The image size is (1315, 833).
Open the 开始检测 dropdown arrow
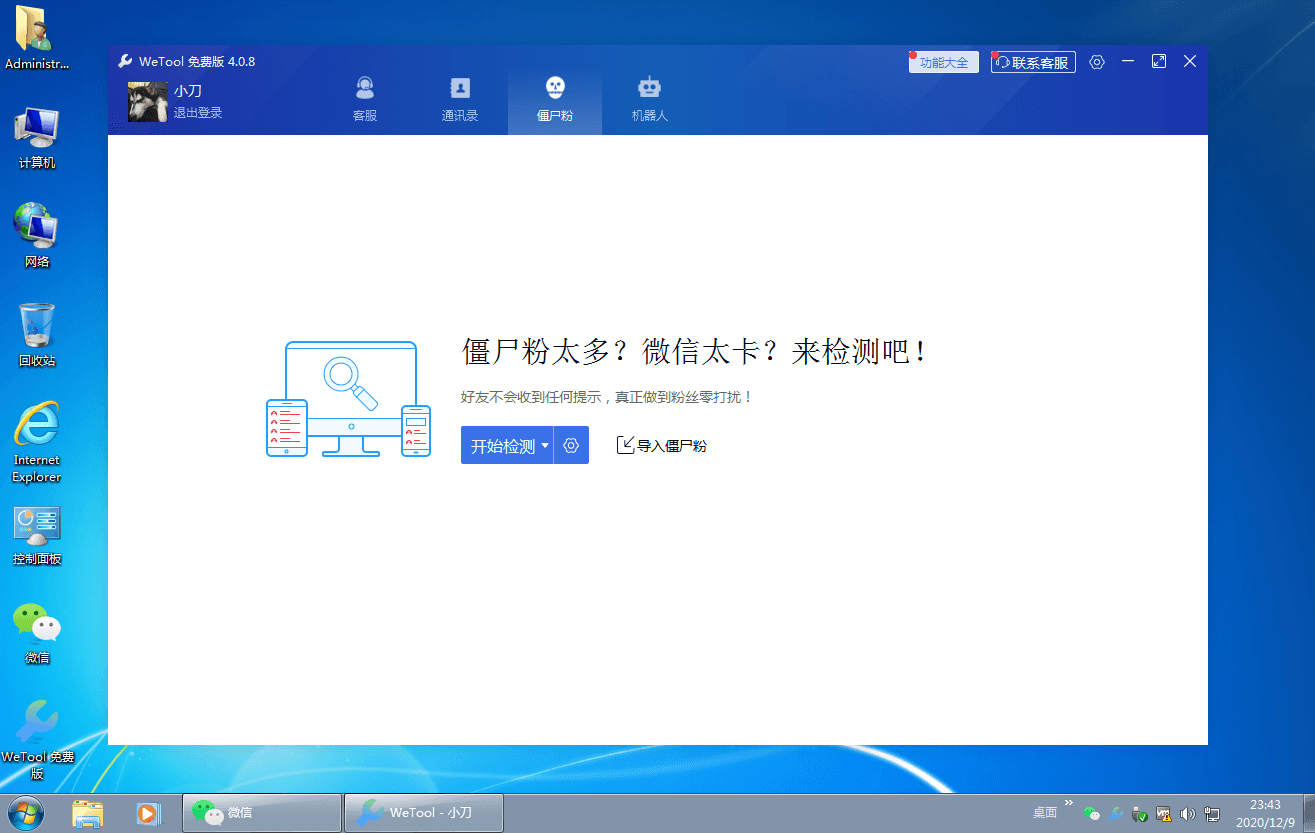pyautogui.click(x=545, y=445)
